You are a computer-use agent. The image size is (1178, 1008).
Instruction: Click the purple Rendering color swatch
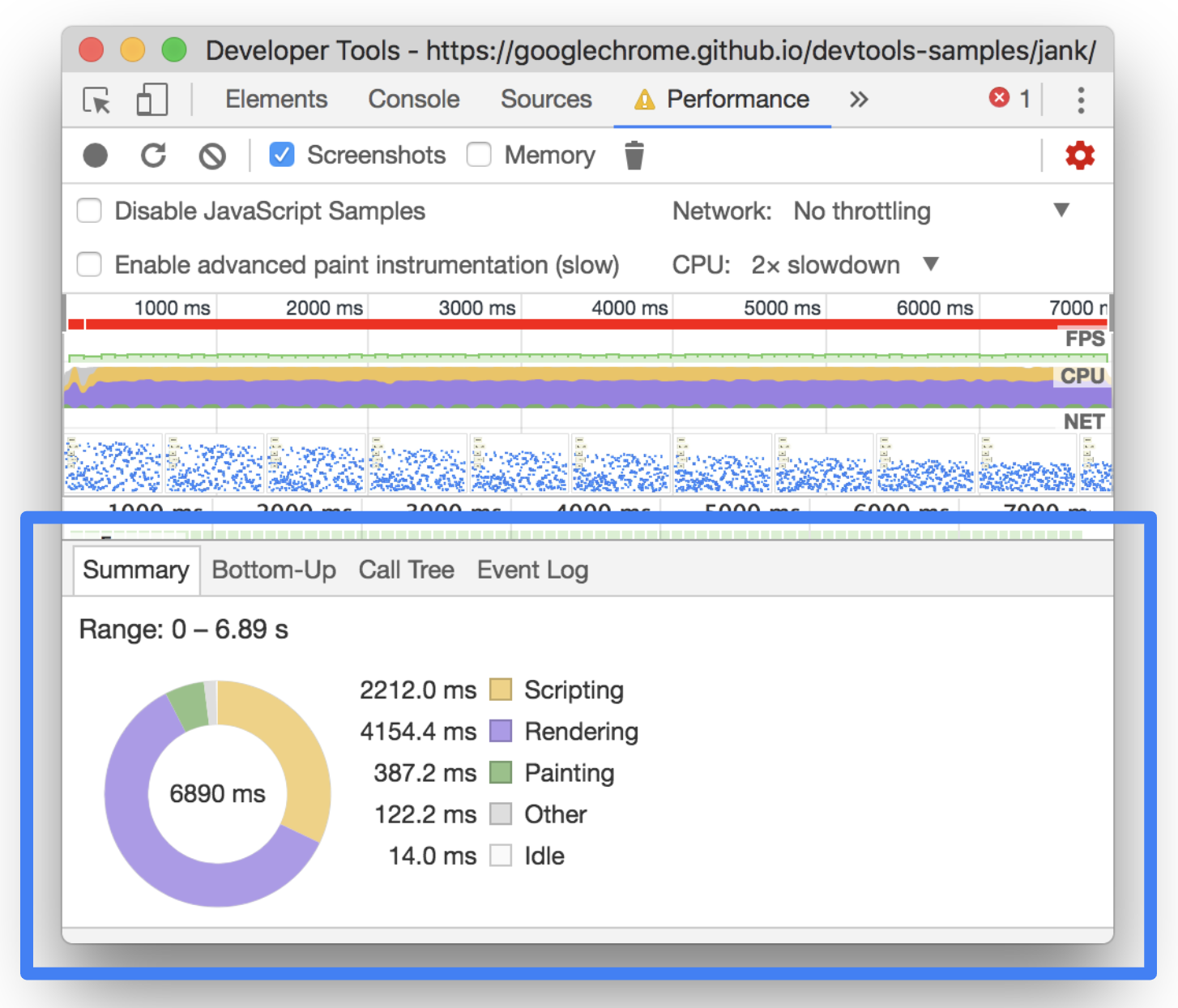click(501, 731)
